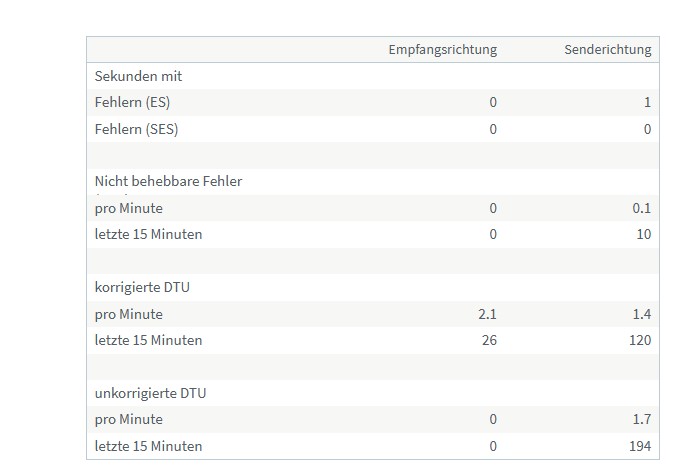
Task: Click the value 194 under Senderichtung
Action: point(639,446)
